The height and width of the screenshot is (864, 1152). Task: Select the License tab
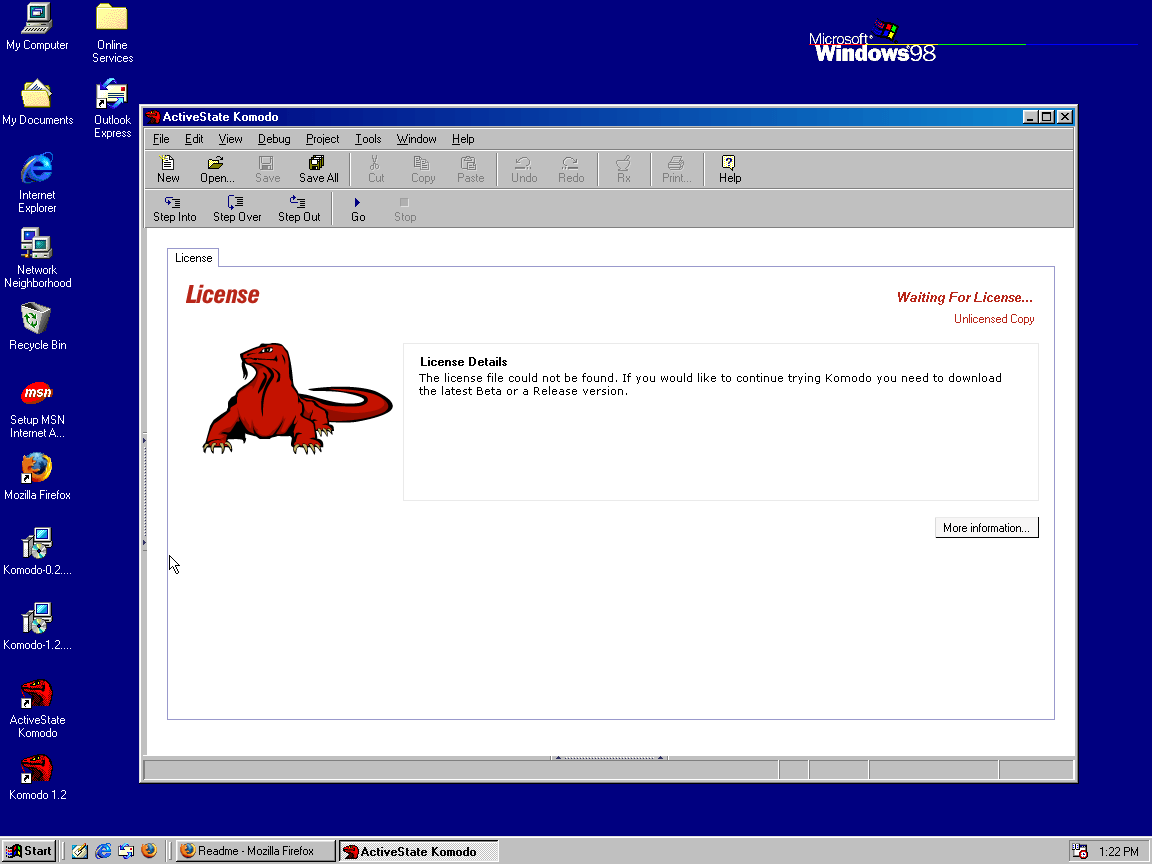pos(193,258)
